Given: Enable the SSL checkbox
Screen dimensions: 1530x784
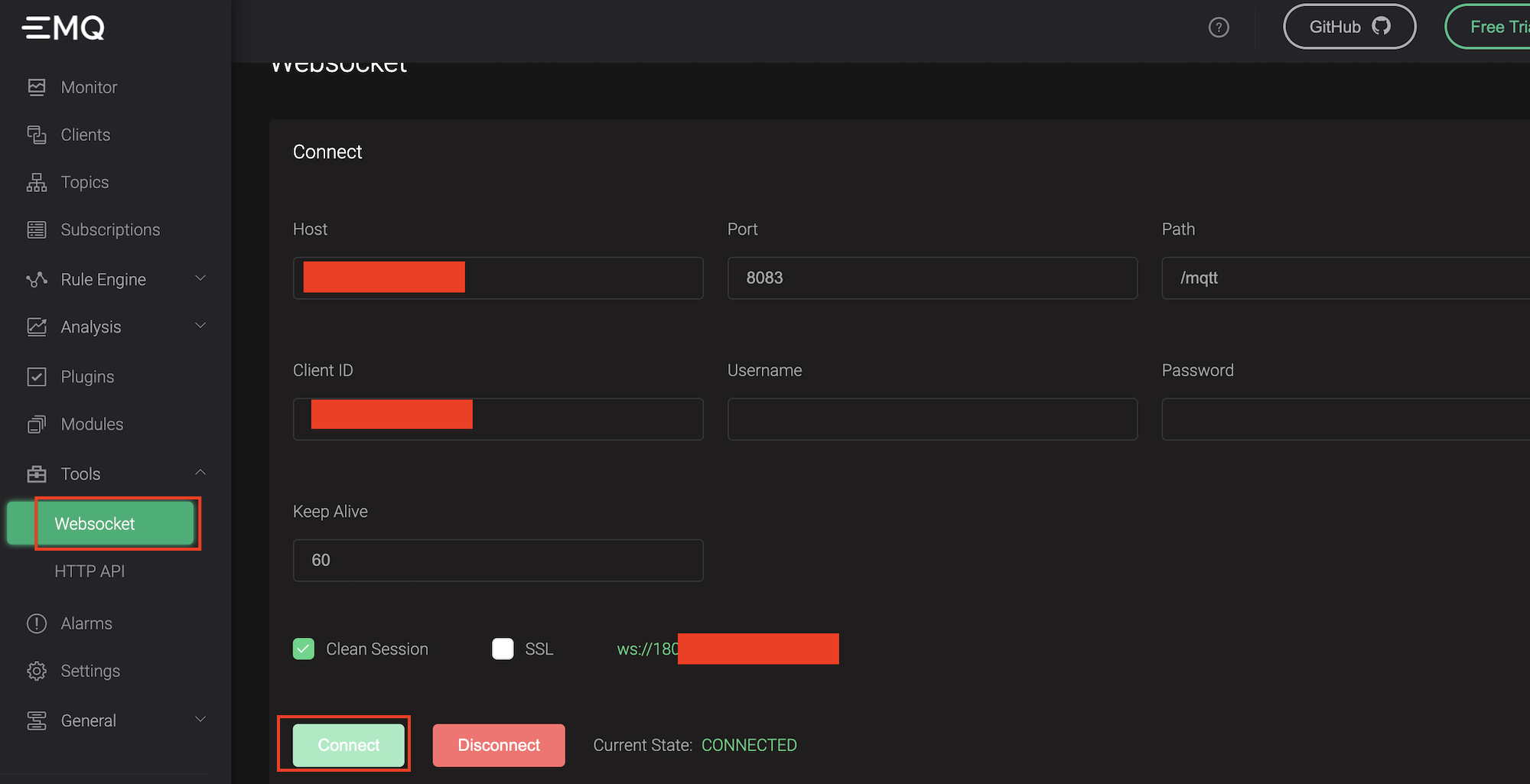Looking at the screenshot, I should pyautogui.click(x=503, y=649).
